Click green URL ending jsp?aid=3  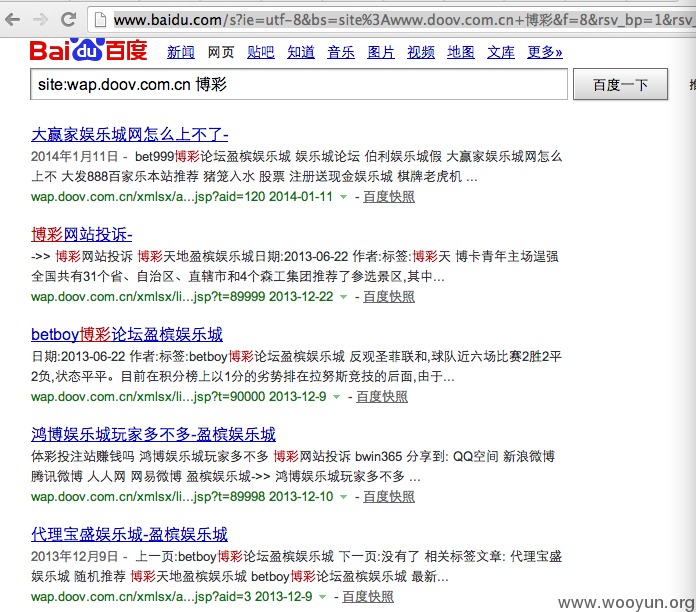tap(141, 596)
